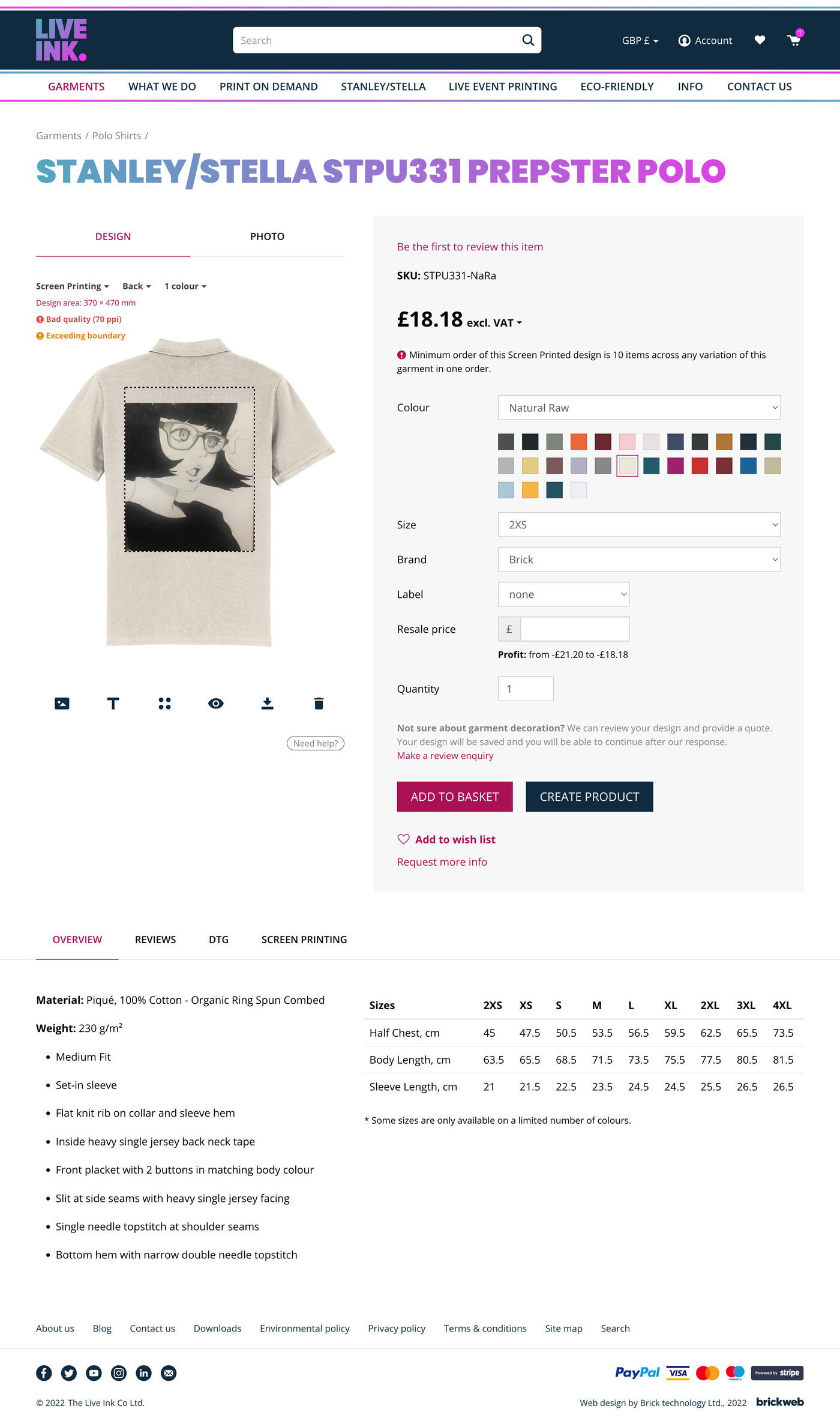Toggle Add to wish list heart
Viewport: 840px width, 1424px height.
pos(404,839)
